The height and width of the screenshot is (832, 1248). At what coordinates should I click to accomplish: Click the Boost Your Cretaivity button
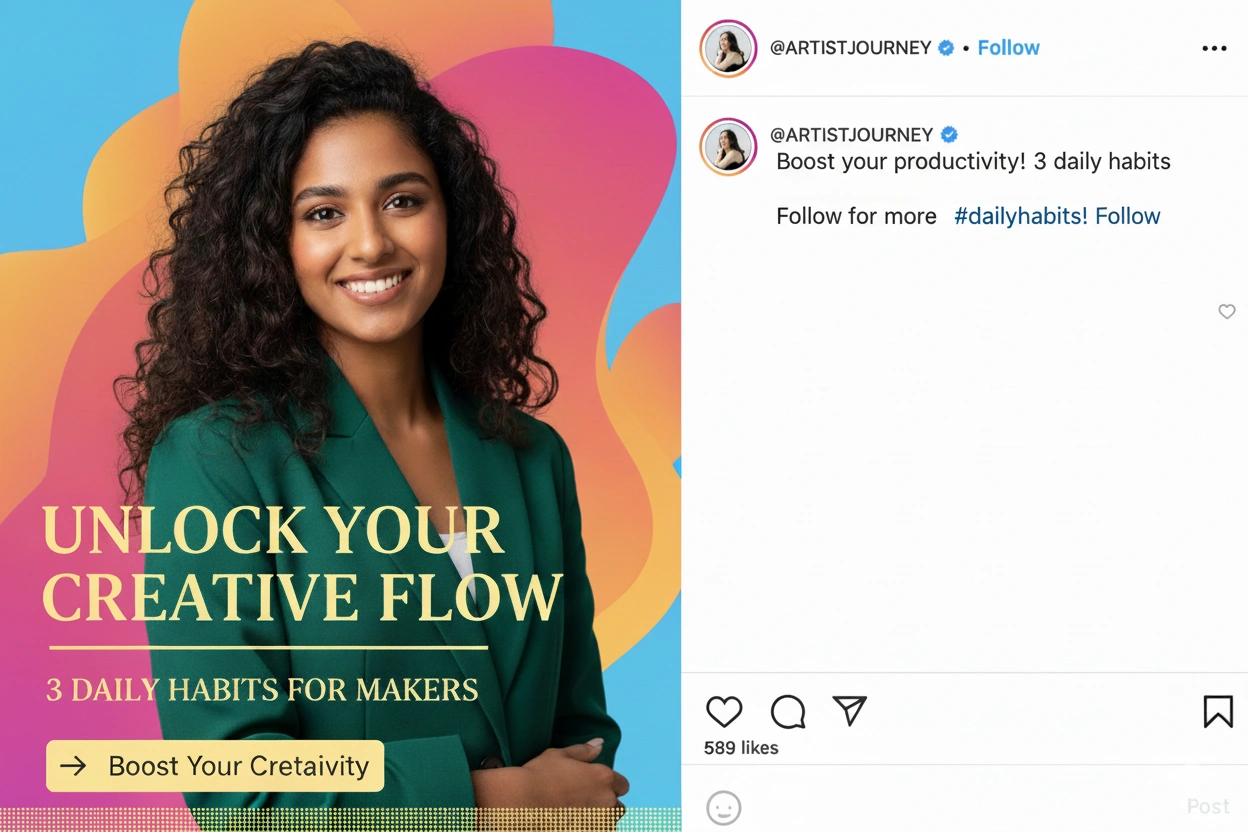214,766
